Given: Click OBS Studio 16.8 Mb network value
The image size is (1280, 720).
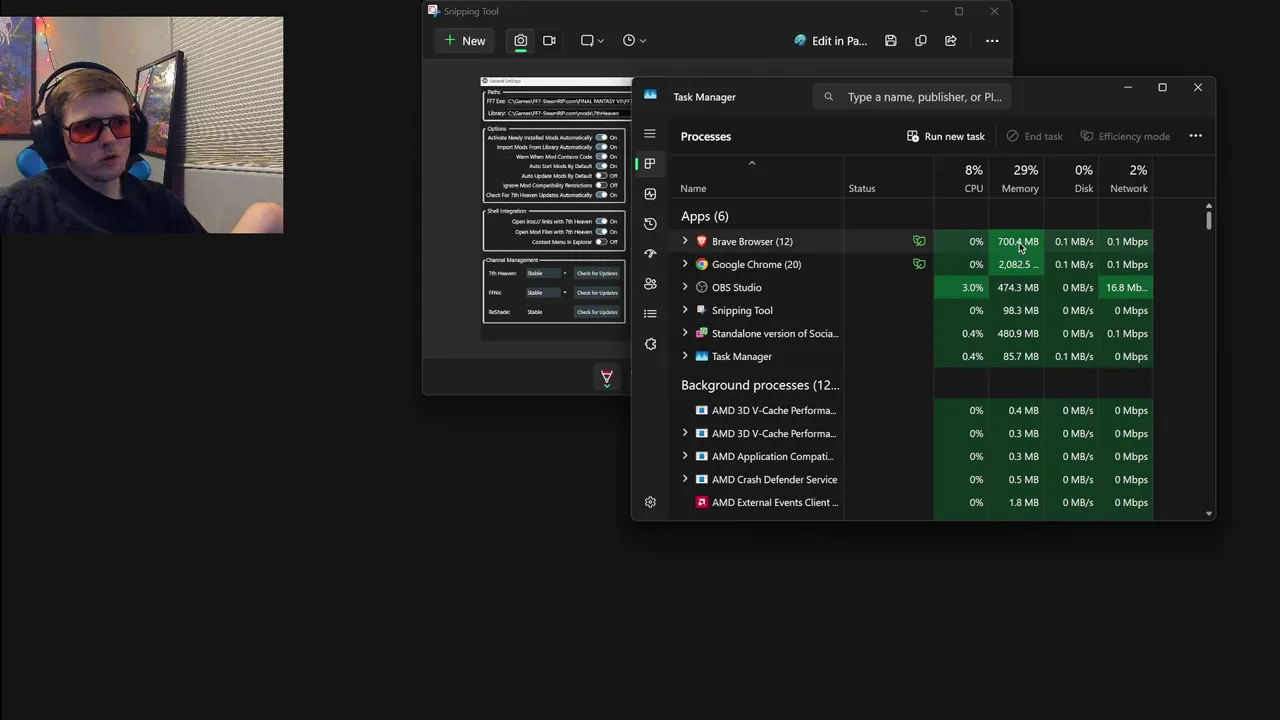Looking at the screenshot, I should (x=1126, y=287).
